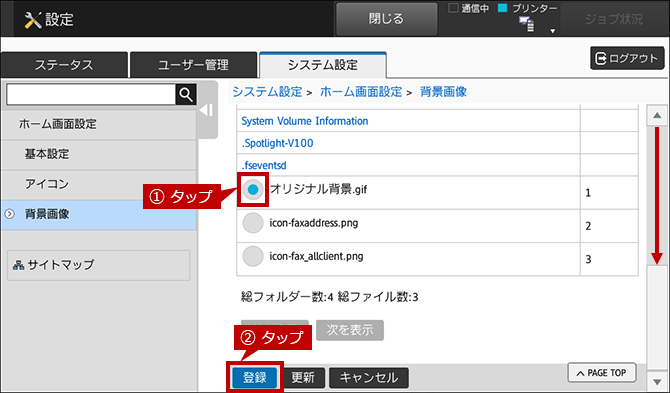
Task: Click the 次を表示 button
Action: pos(350,330)
